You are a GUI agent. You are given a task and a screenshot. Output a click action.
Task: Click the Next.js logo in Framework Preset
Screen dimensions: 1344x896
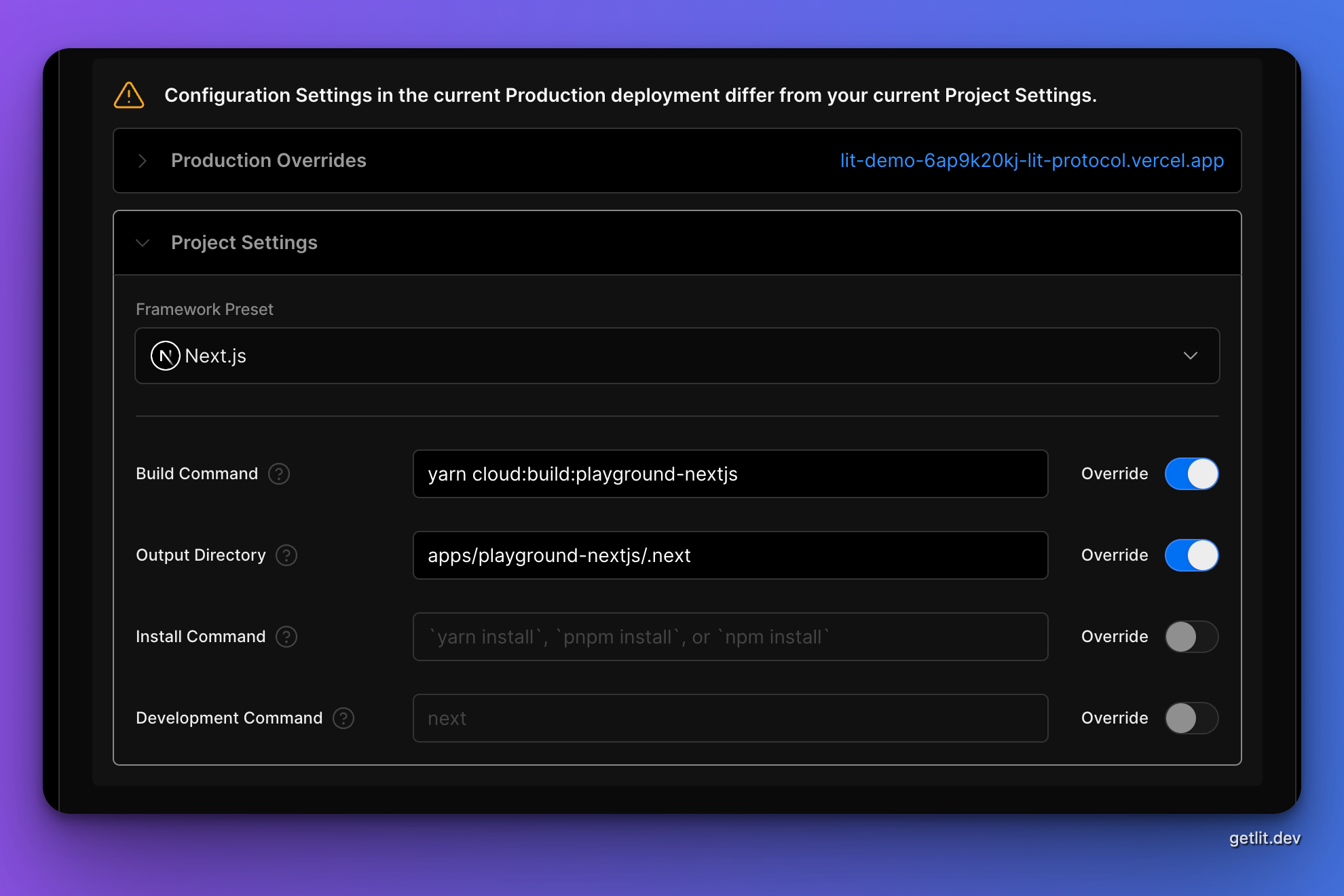(165, 356)
